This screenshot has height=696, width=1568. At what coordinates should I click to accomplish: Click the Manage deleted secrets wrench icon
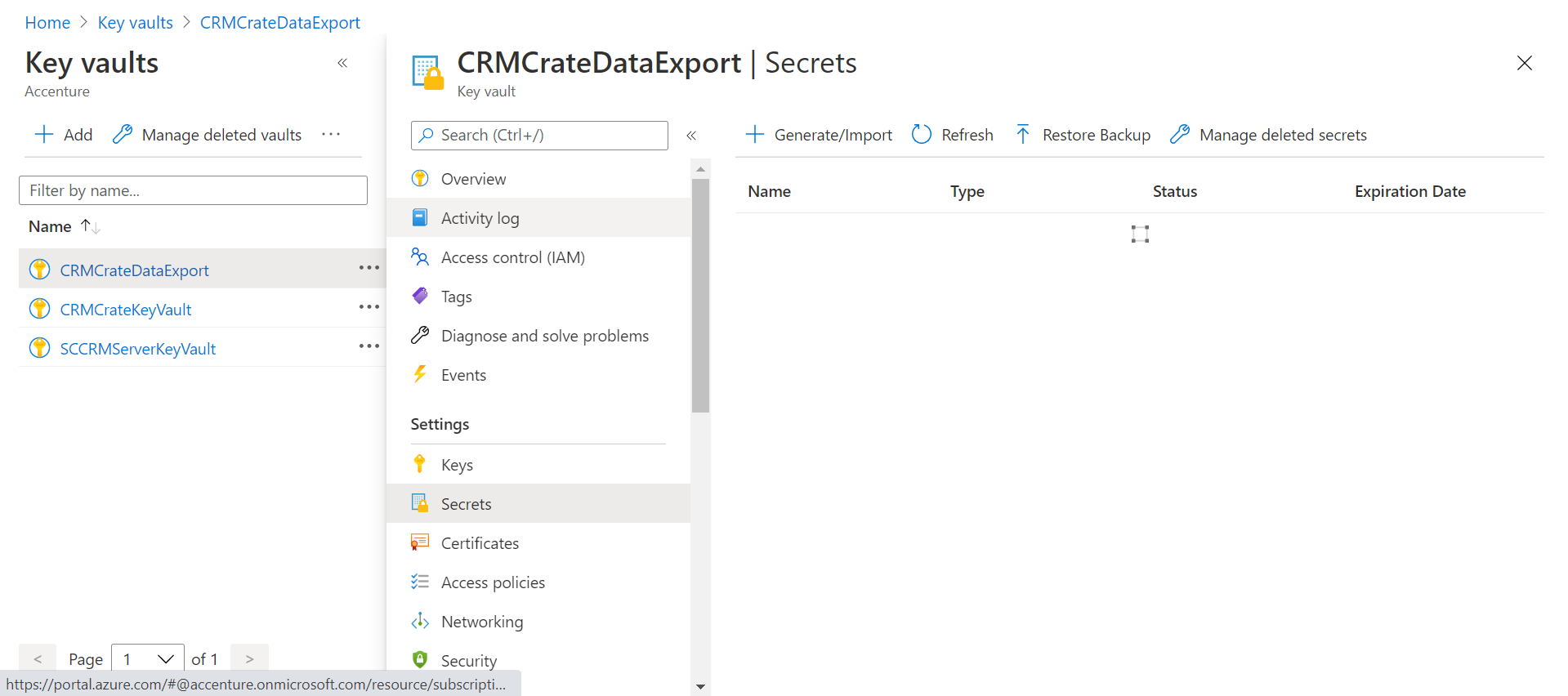pos(1180,135)
